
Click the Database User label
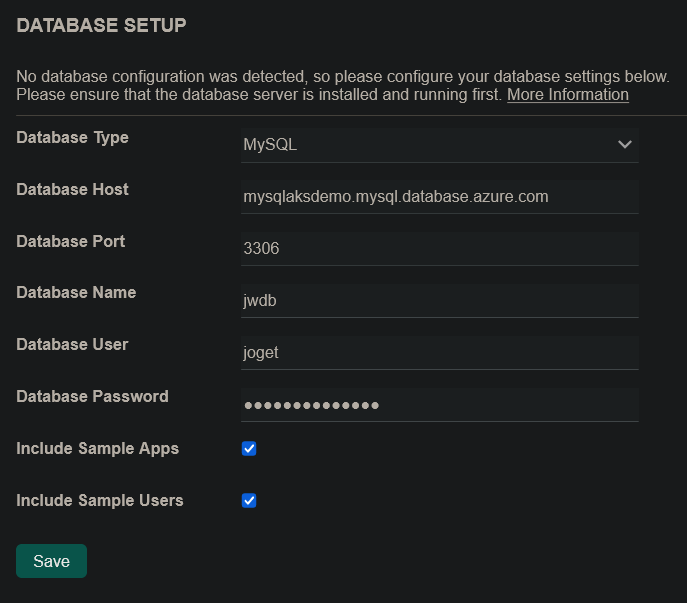coord(72,345)
